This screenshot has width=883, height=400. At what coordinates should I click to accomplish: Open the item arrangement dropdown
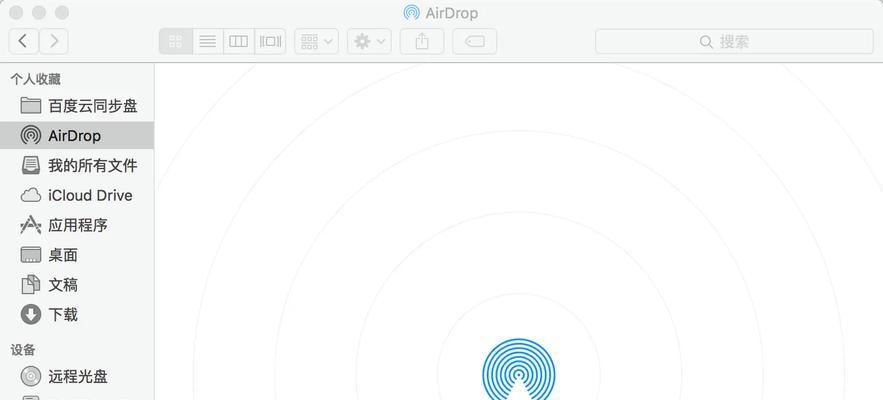pos(316,41)
